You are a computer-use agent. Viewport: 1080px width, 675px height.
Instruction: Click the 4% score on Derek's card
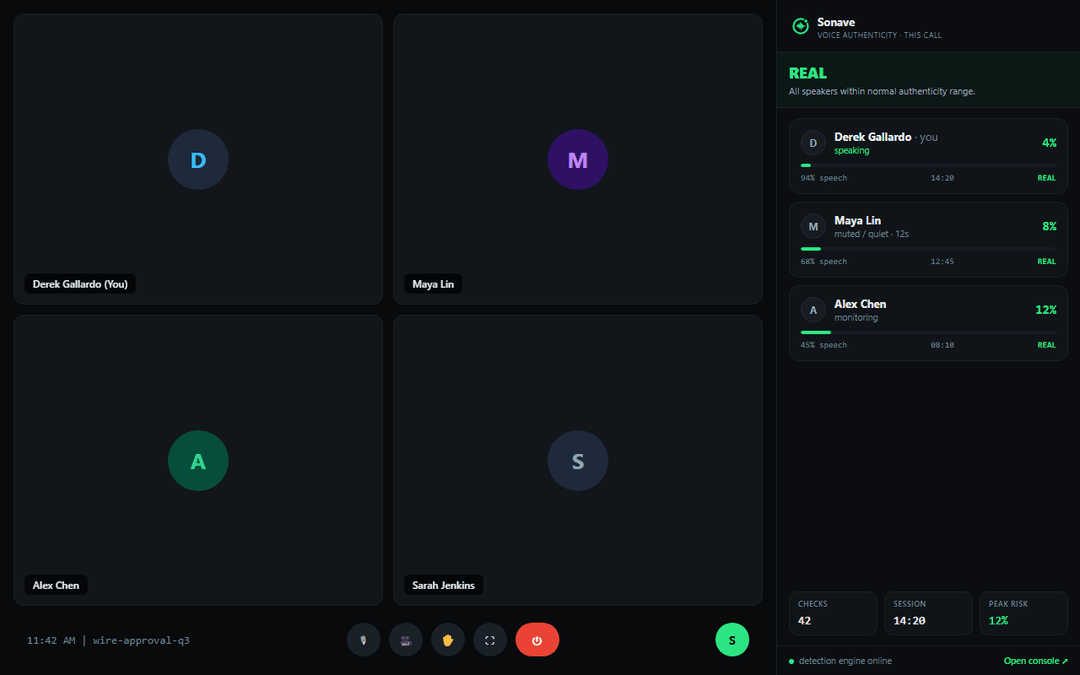click(1049, 143)
